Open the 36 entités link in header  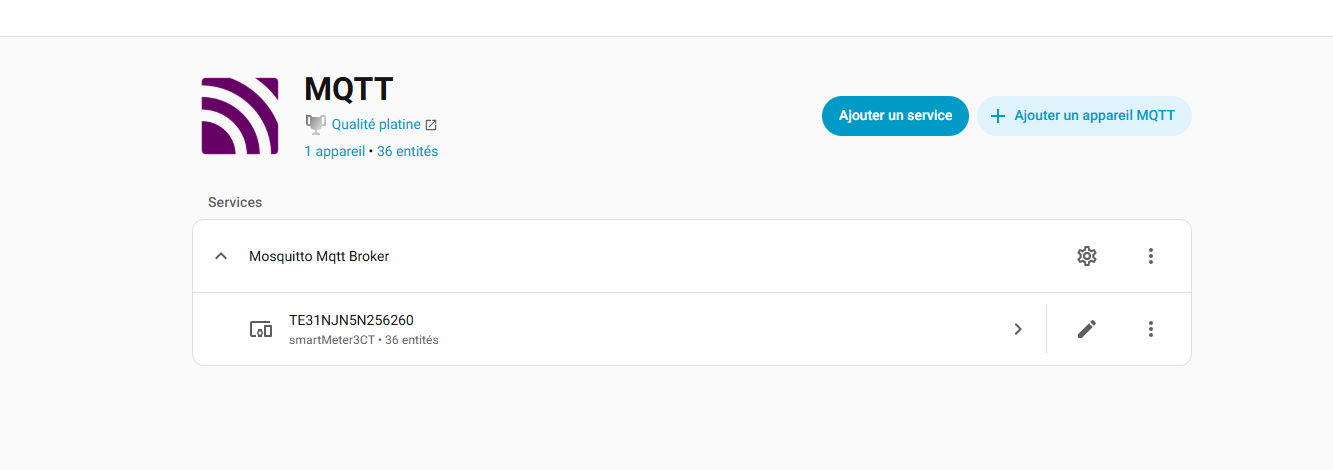point(407,151)
